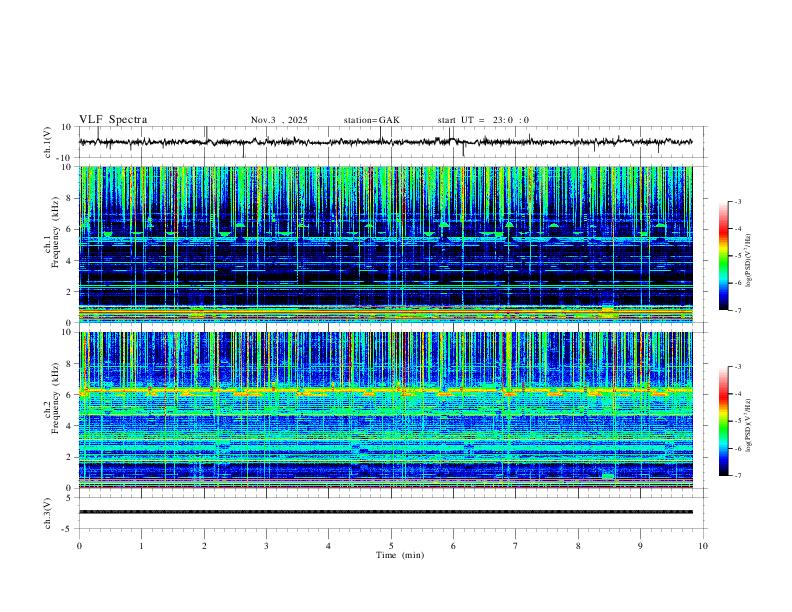
Task: Click the ch.2 'Frequency (kHz)' axis label
Action: 55,398
